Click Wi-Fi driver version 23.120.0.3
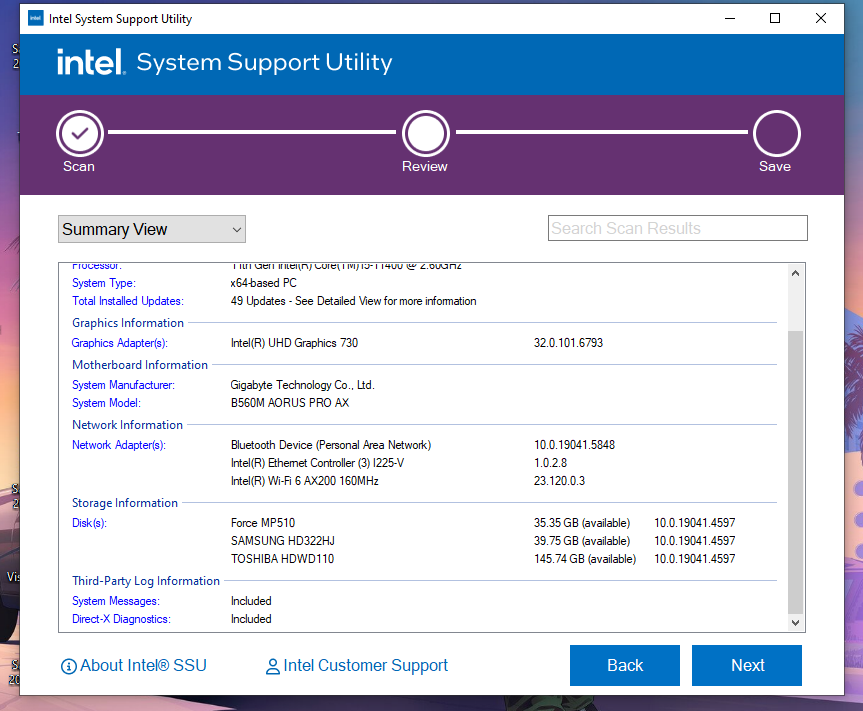863x711 pixels. click(x=559, y=481)
